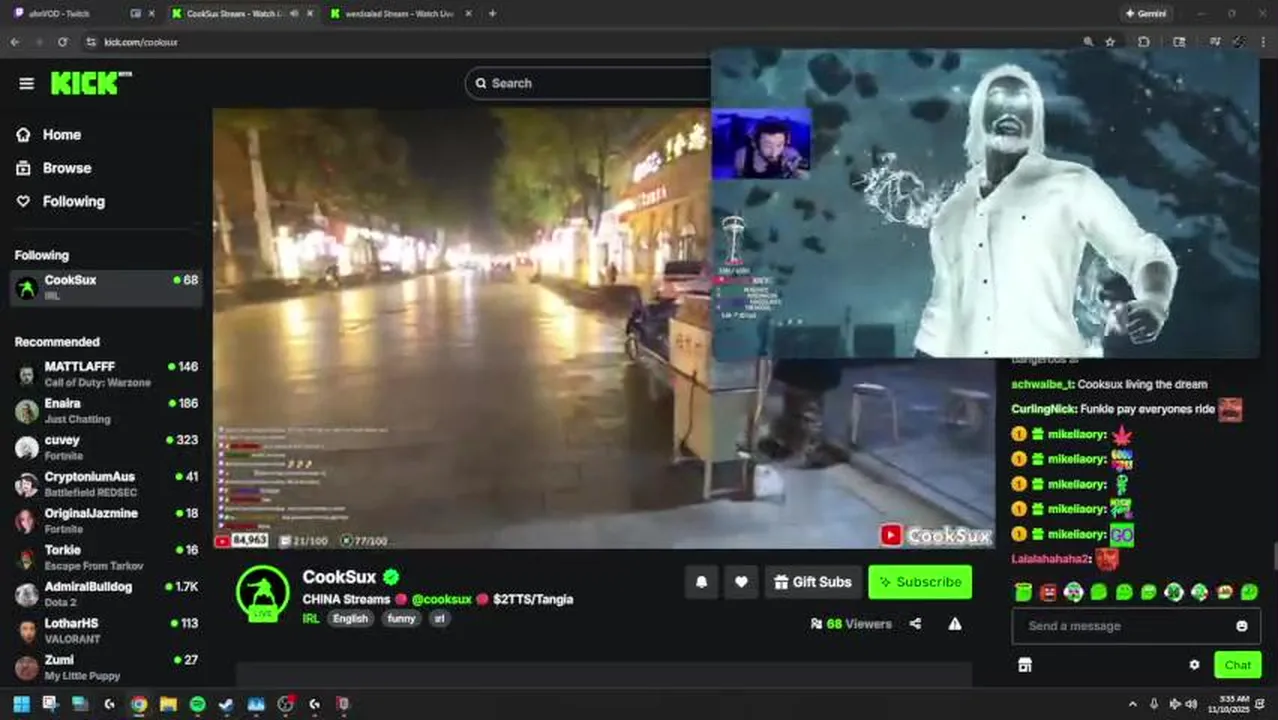Image resolution: width=1278 pixels, height=720 pixels.
Task: Click the report warning triangle icon
Action: click(955, 624)
